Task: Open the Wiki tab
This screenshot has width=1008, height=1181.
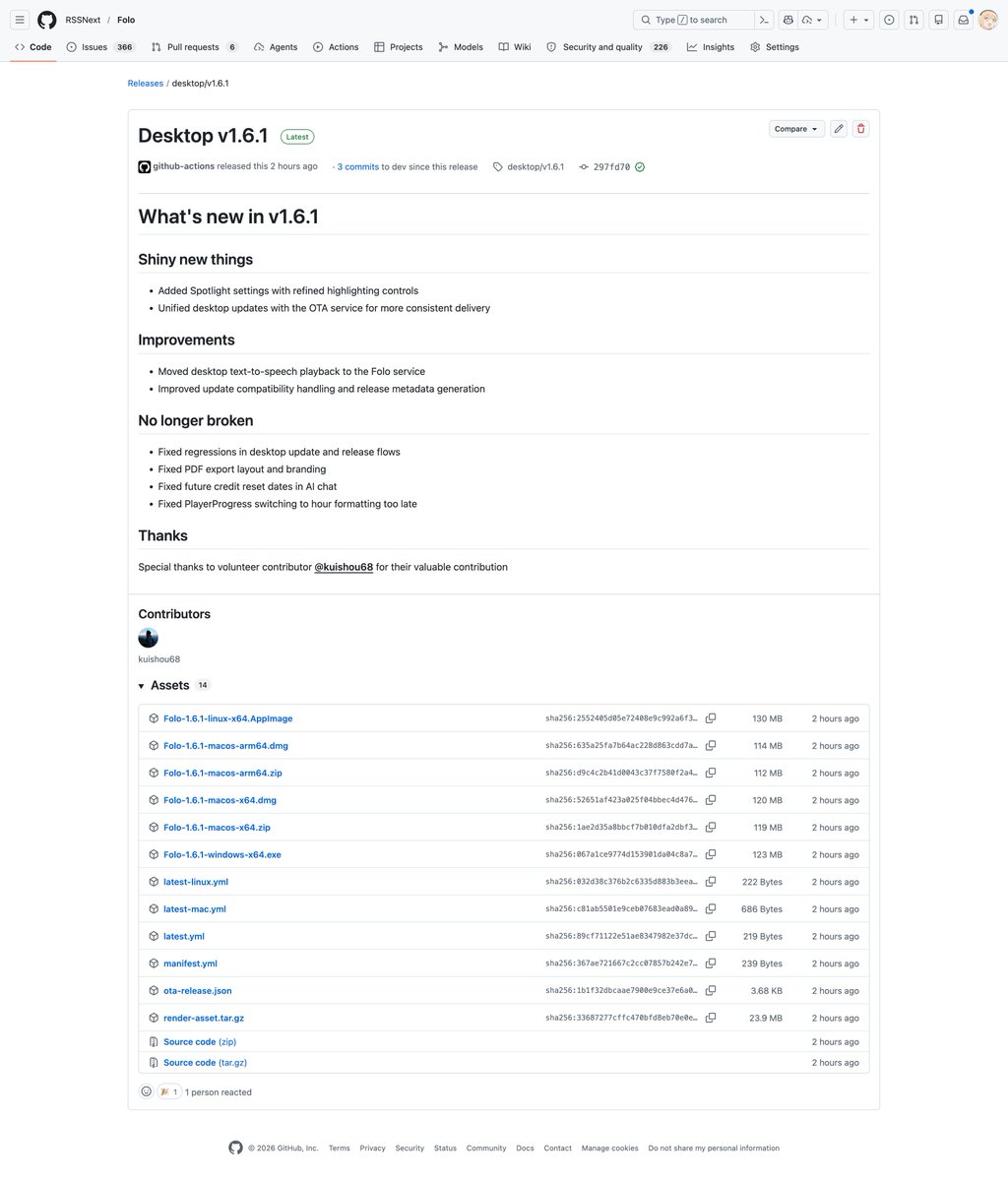Action: [x=515, y=47]
